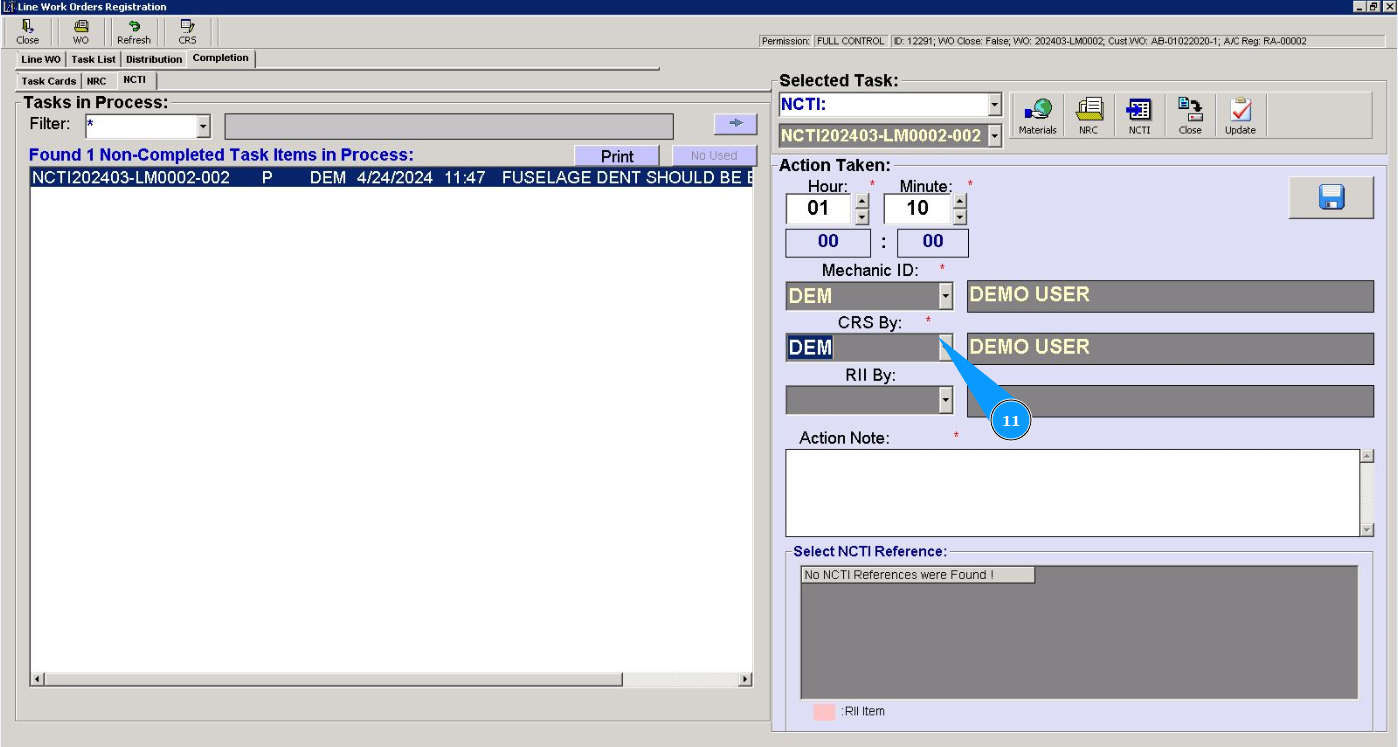Expand the Filter dropdown
The height and width of the screenshot is (747, 1398).
coord(204,126)
